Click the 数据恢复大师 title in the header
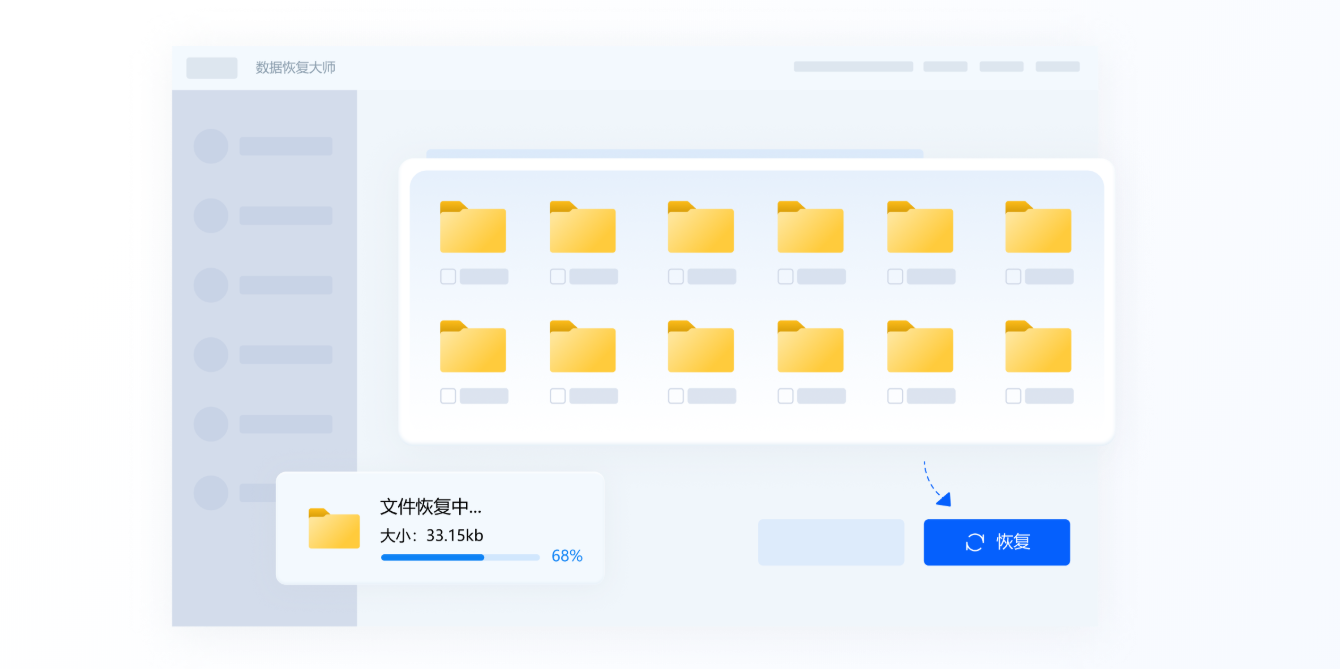The width and height of the screenshot is (1340, 669). (x=296, y=67)
